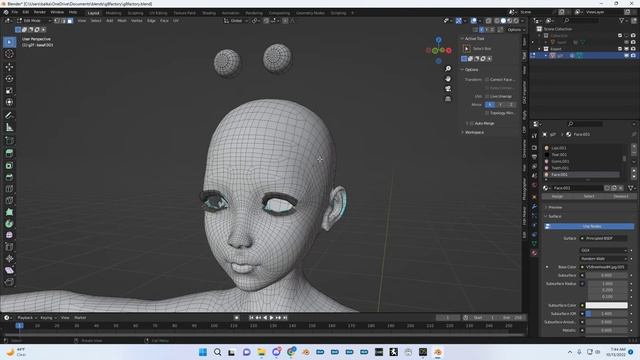Click the zoom magnifier icon in viewport
The image size is (640, 360).
[448, 69]
